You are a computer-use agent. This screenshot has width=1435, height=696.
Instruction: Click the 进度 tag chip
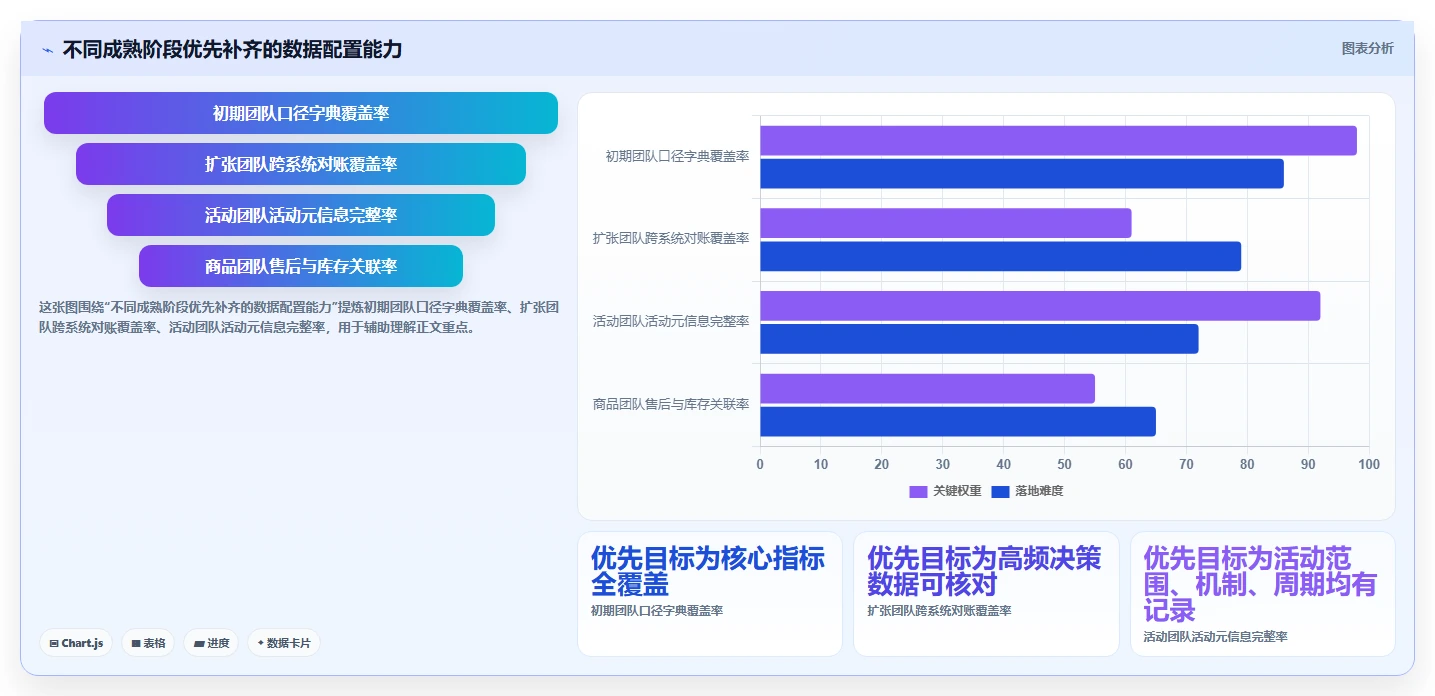[x=211, y=643]
